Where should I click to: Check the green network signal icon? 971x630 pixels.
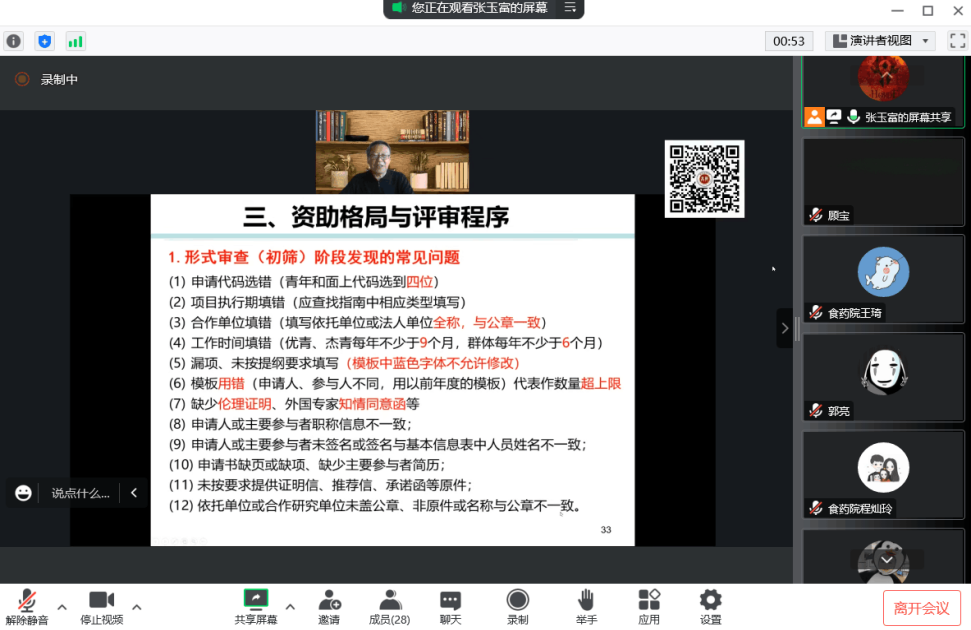75,41
